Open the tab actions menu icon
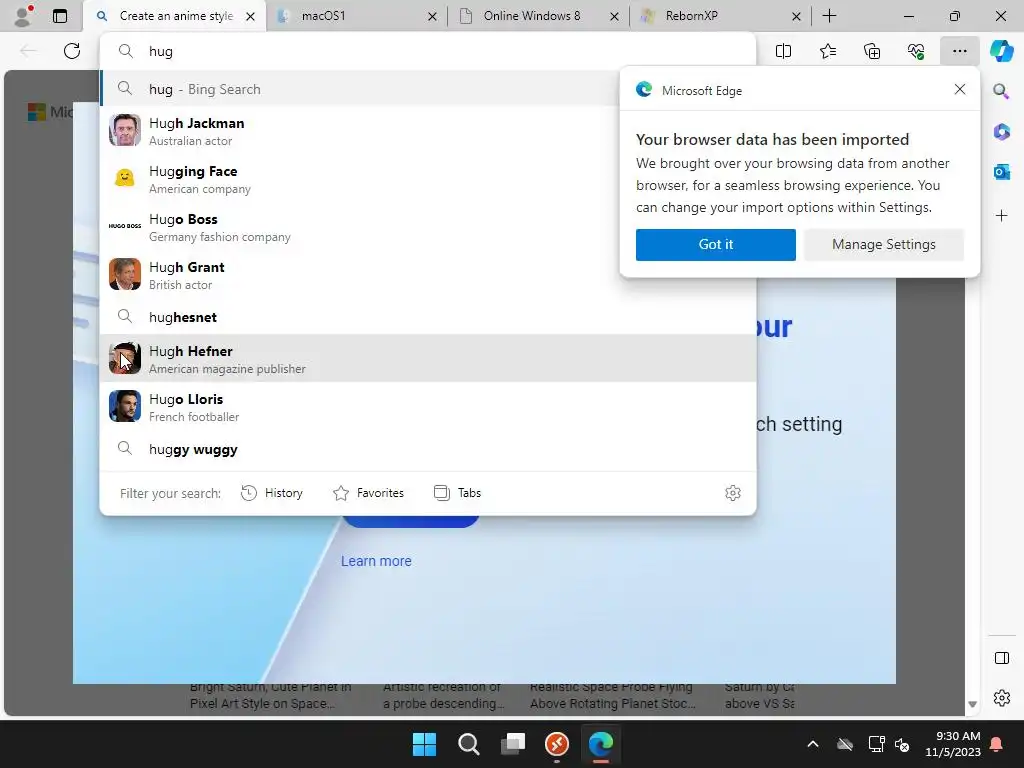This screenshot has width=1024, height=768. (x=60, y=16)
